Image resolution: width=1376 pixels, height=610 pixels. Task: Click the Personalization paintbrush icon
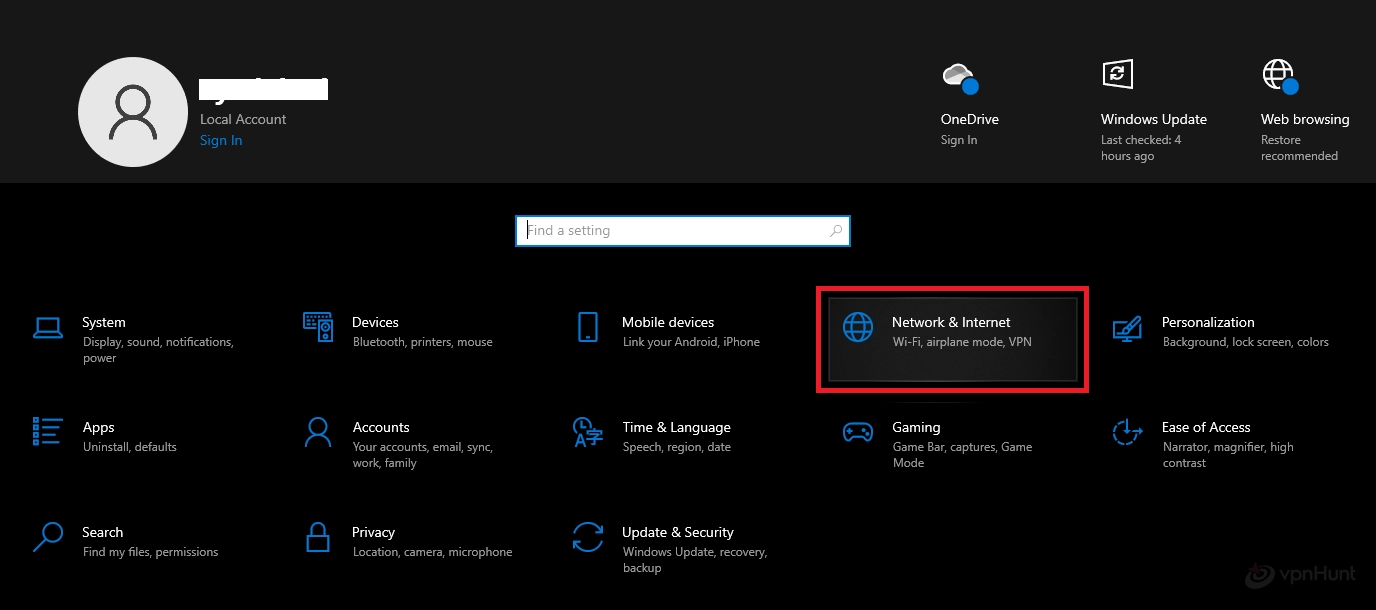[1128, 327]
